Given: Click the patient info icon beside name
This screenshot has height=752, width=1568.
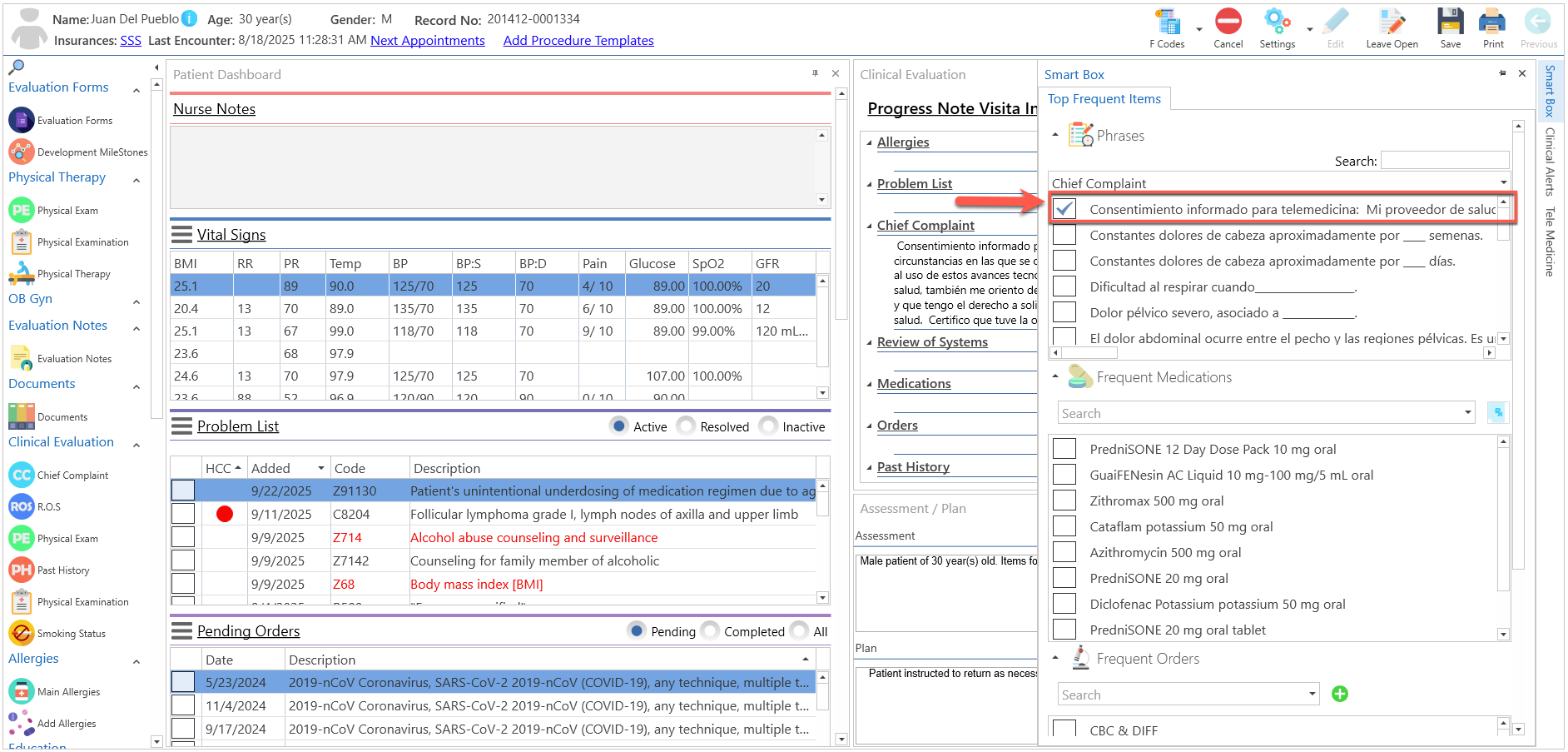Looking at the screenshot, I should 190,18.
